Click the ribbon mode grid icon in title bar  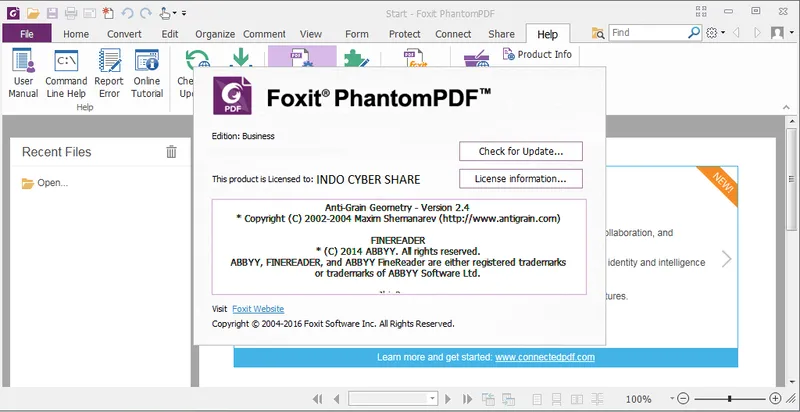pos(701,11)
